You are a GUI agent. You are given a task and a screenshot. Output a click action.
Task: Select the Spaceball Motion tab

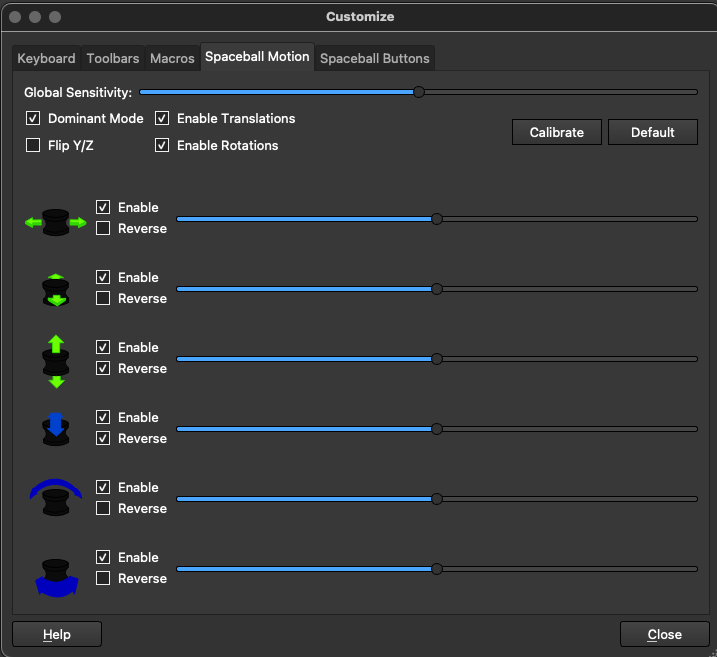[x=257, y=57]
